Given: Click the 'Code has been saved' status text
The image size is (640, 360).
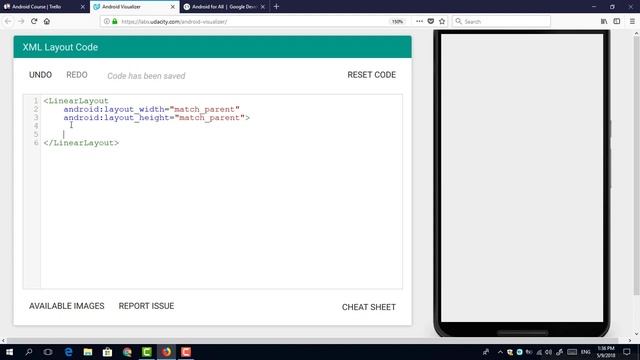Looking at the screenshot, I should tap(146, 76).
